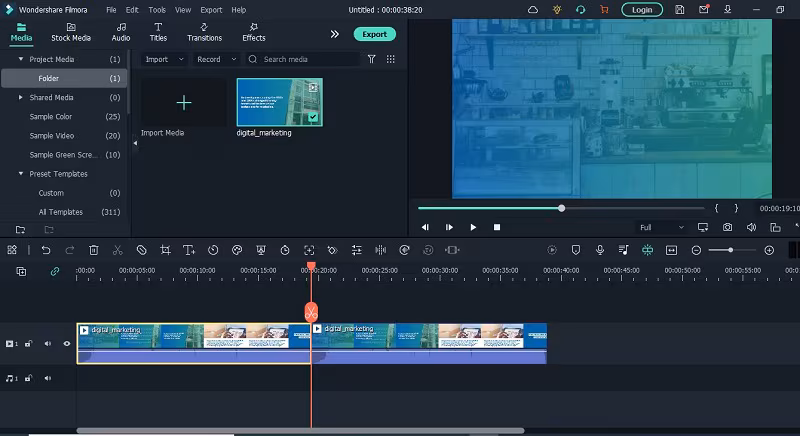Screen dimensions: 800x436
Task: Open the Import dropdown
Action: tap(164, 59)
